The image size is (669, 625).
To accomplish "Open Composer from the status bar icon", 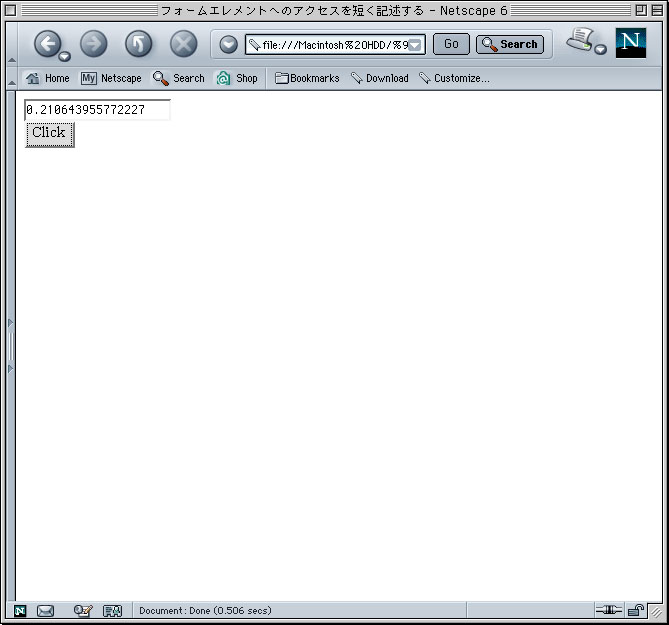I will (x=83, y=610).
